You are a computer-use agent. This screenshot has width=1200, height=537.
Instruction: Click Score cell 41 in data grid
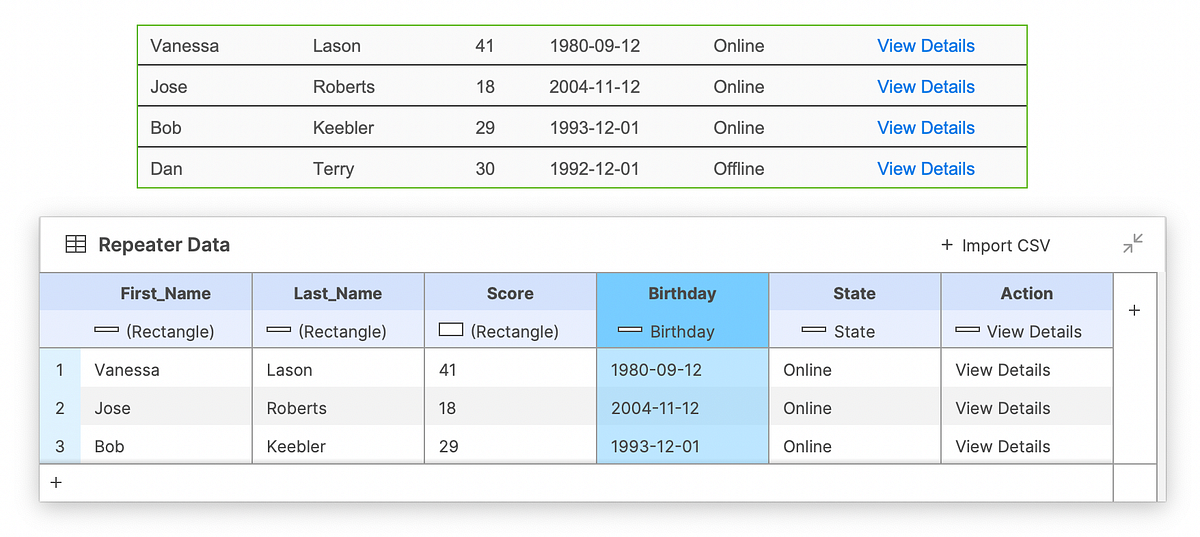(x=510, y=370)
